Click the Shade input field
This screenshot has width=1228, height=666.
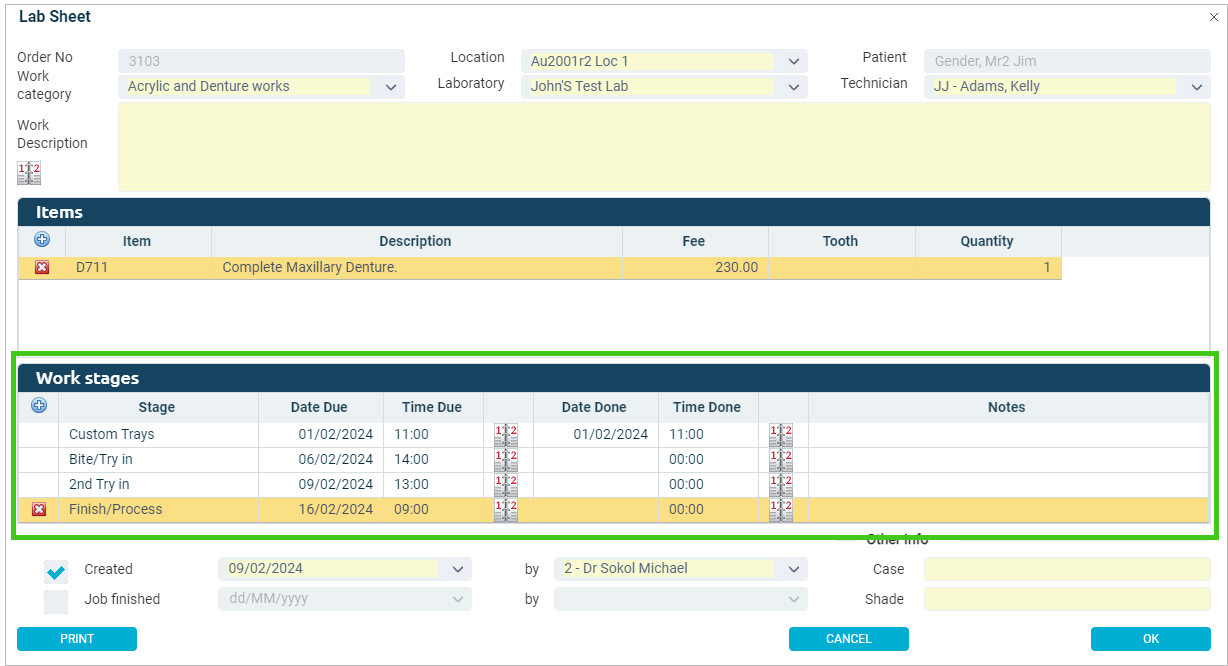pyautogui.click(x=1067, y=599)
